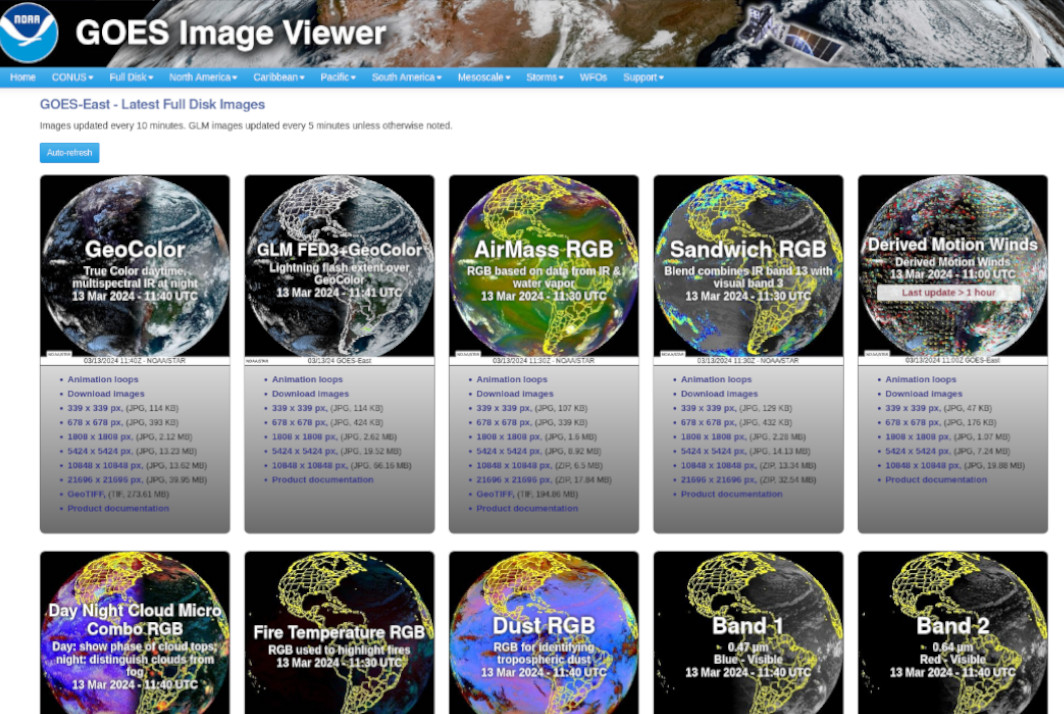Open the GeoColor GeoTIFF download link
Viewport: 1064px width, 714px height.
(x=86, y=494)
